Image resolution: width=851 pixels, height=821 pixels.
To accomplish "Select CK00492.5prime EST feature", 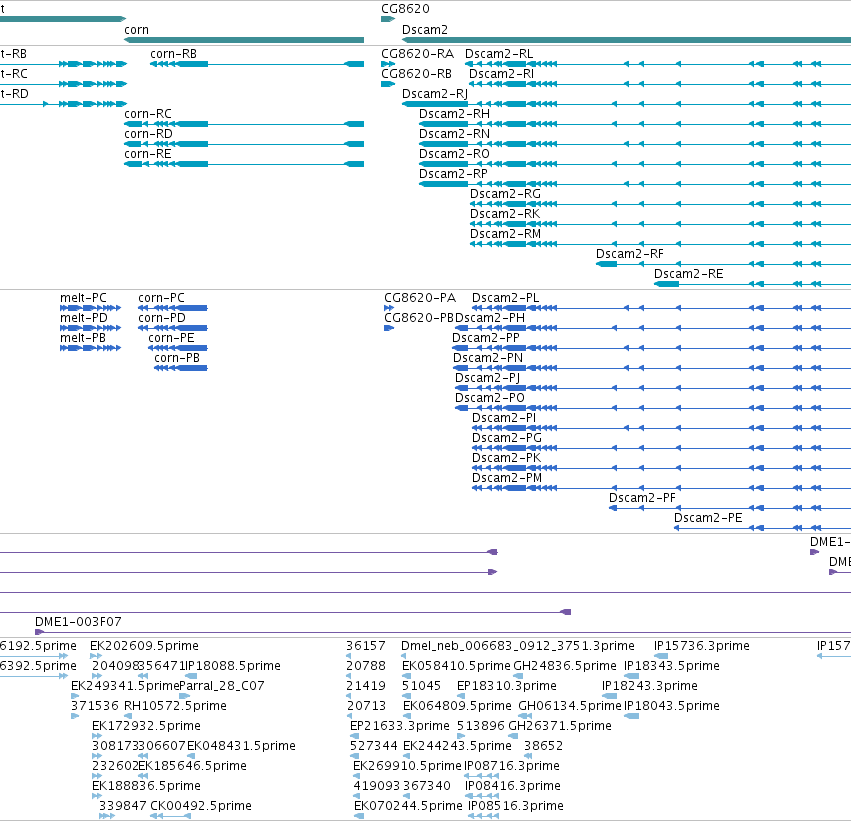I will click(x=201, y=806).
